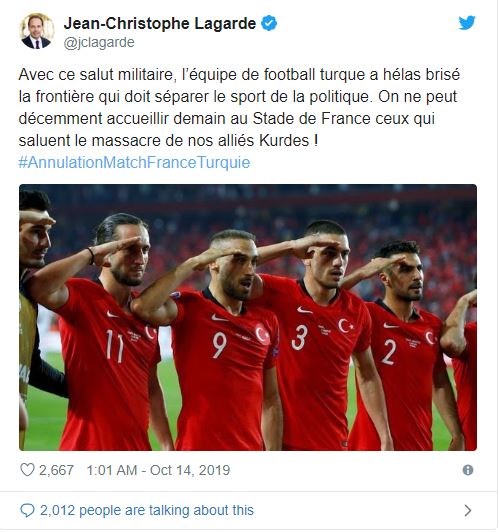Click the blue verified badge

point(269,23)
